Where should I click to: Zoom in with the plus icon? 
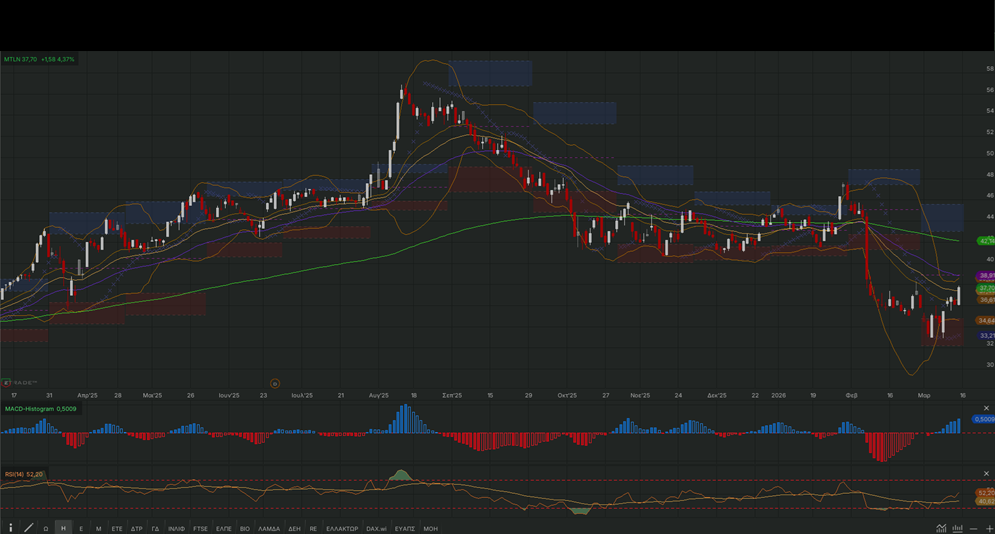989,528
